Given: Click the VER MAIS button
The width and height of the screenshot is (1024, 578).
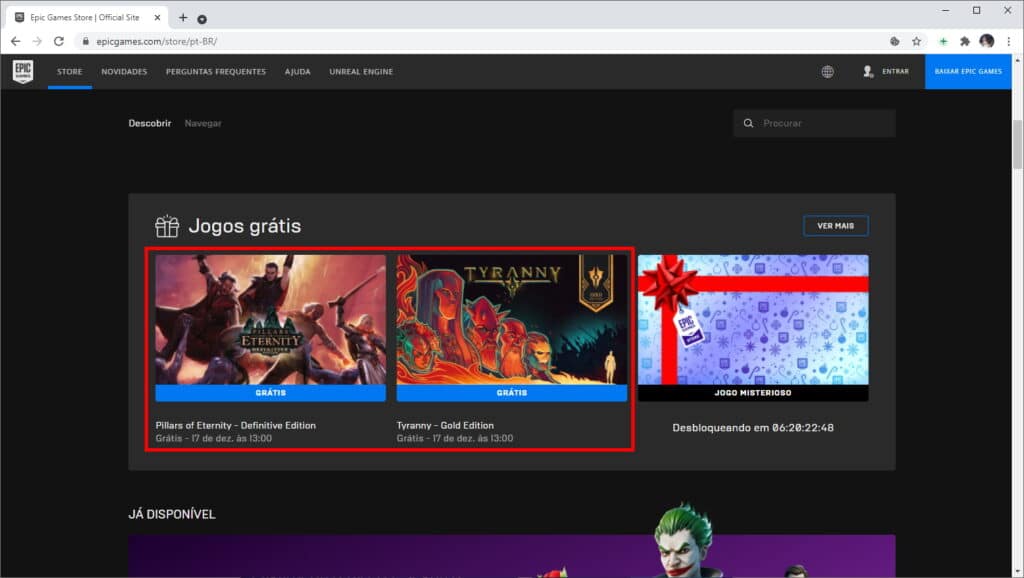Looking at the screenshot, I should pyautogui.click(x=836, y=226).
